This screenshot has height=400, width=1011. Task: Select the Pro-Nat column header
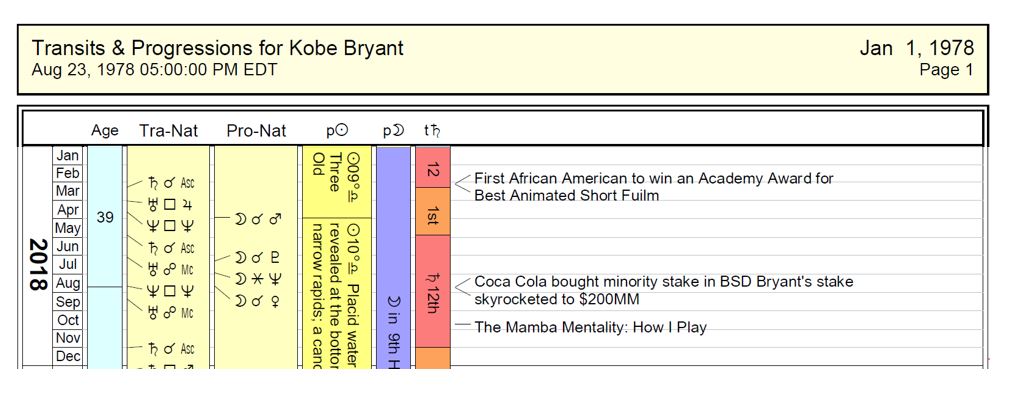pyautogui.click(x=256, y=130)
